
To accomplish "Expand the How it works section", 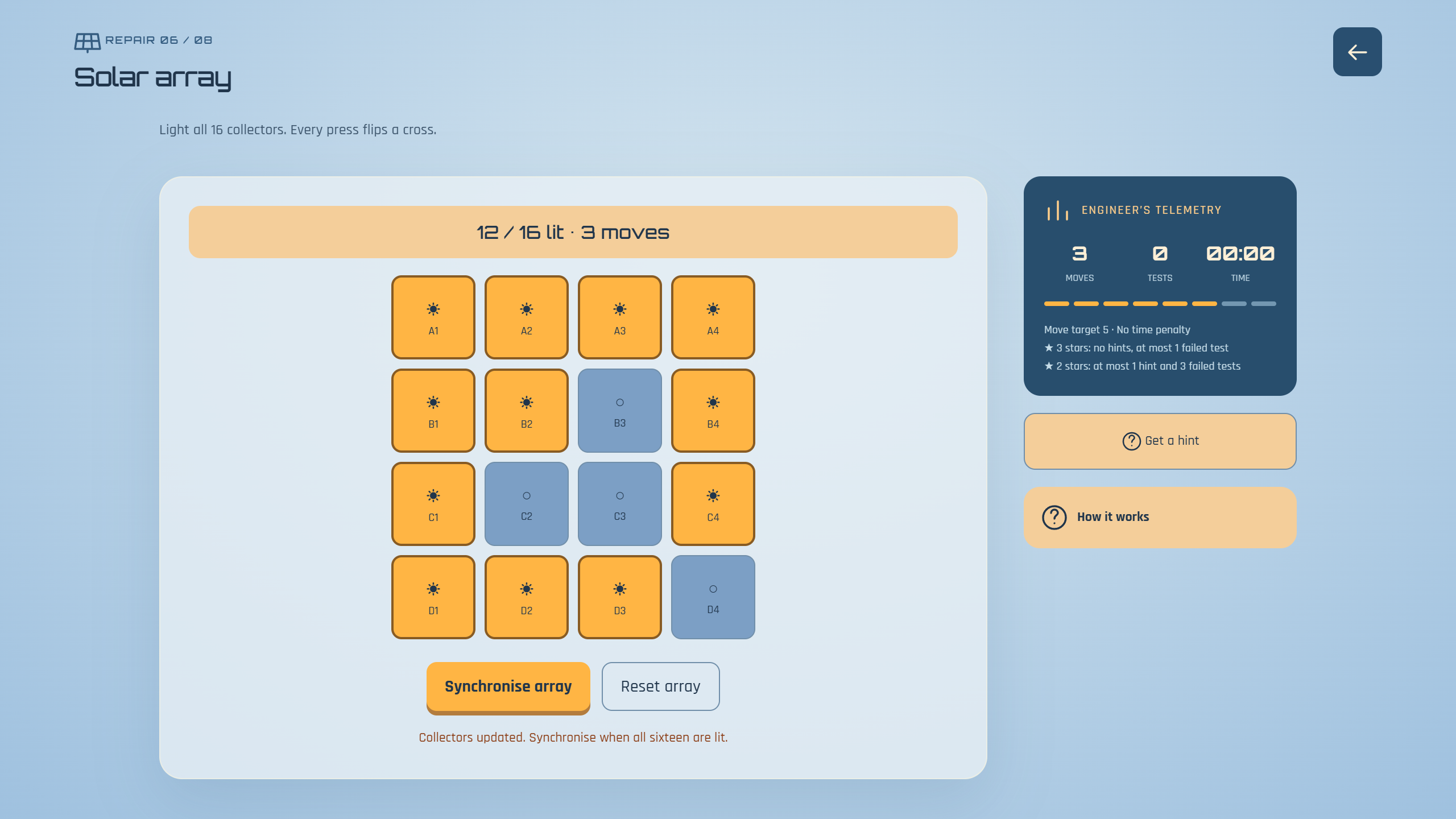I will tap(1160, 518).
